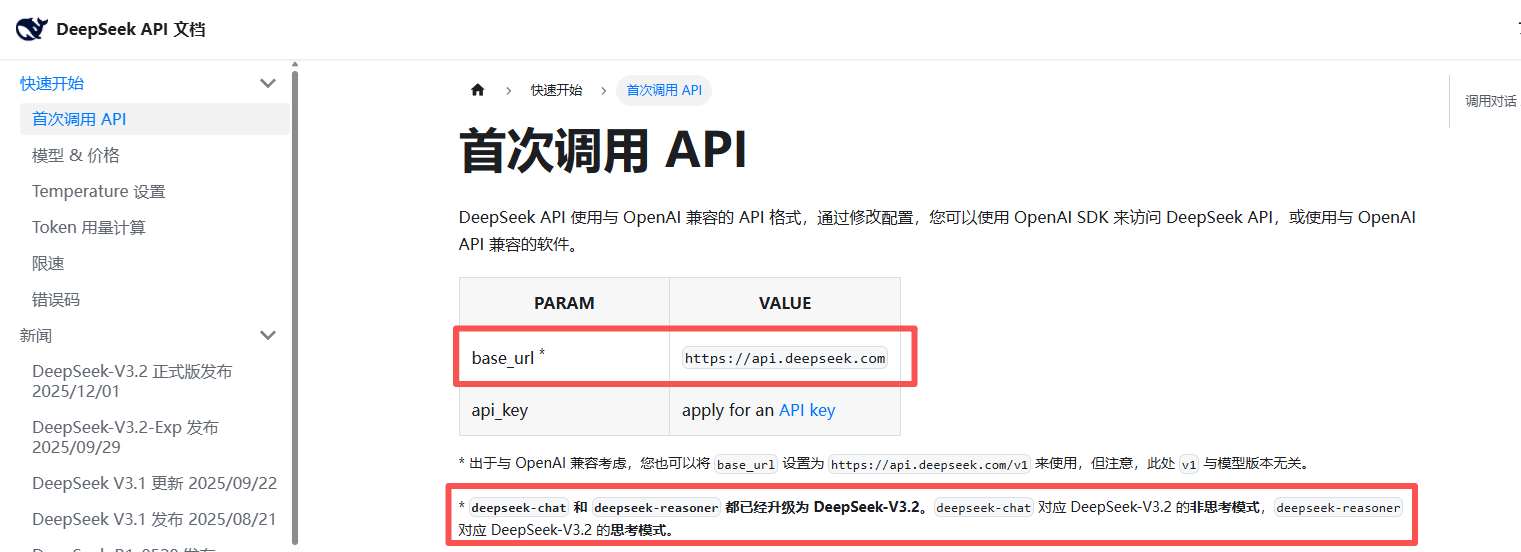Click the 快速开始 sidebar category label

[52, 84]
